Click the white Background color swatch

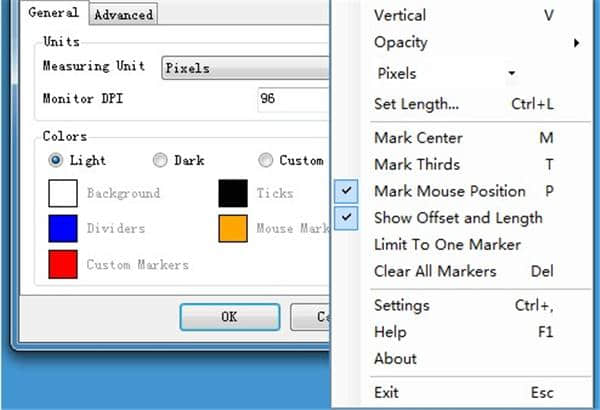pyautogui.click(x=63, y=193)
